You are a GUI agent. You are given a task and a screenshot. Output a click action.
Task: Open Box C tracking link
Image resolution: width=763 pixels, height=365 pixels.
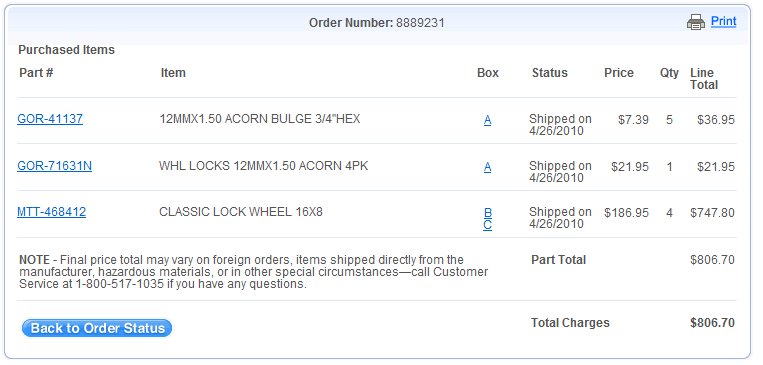[488, 225]
